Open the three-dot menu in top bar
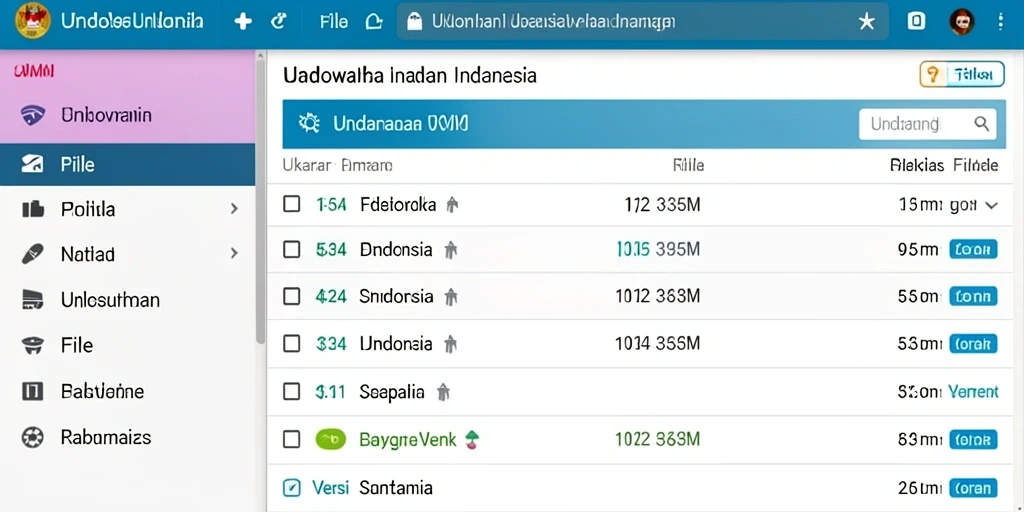 click(1000, 22)
